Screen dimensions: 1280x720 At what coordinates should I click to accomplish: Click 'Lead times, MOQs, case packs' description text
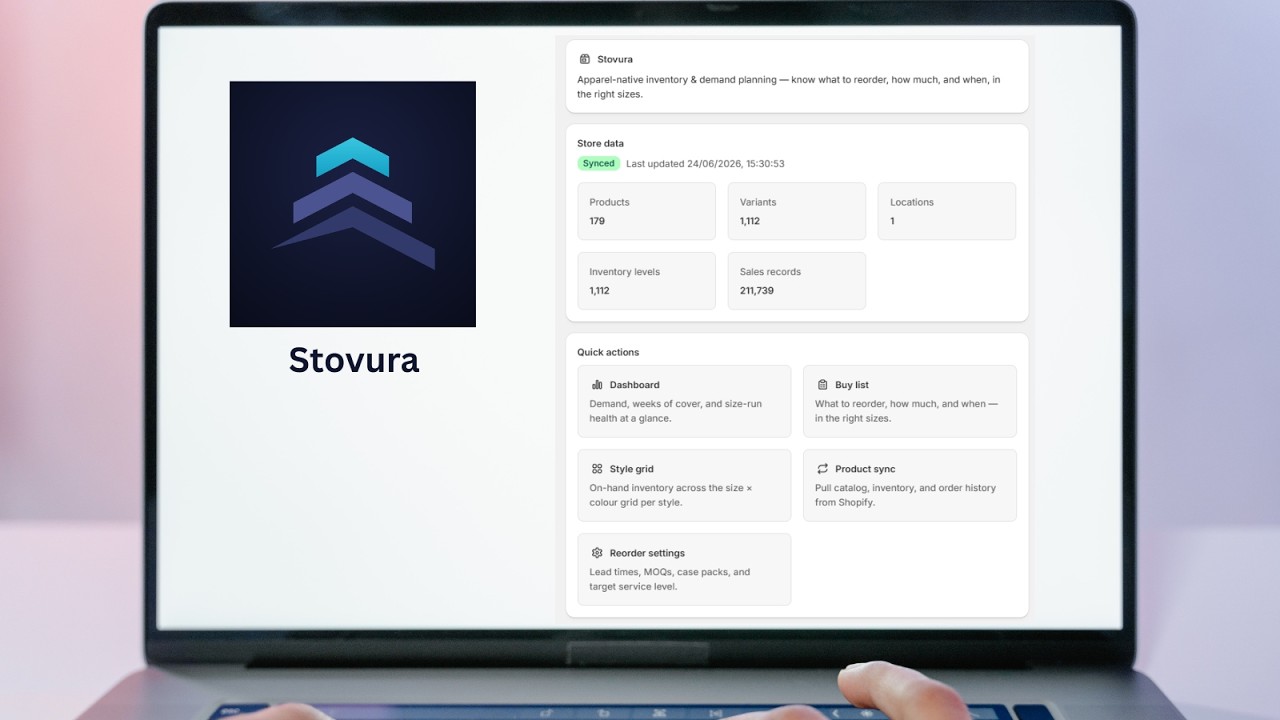[x=669, y=579]
